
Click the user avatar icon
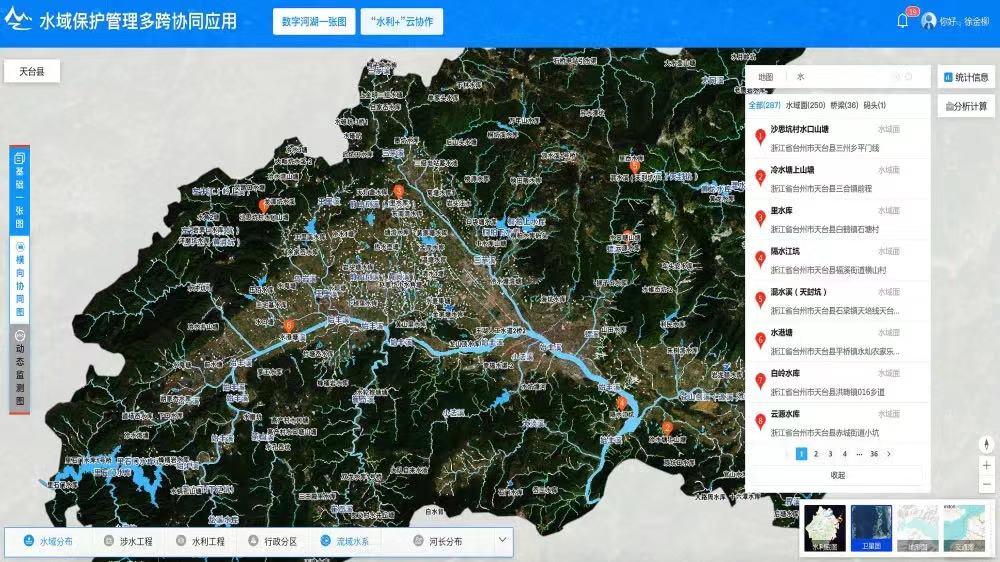click(x=929, y=21)
